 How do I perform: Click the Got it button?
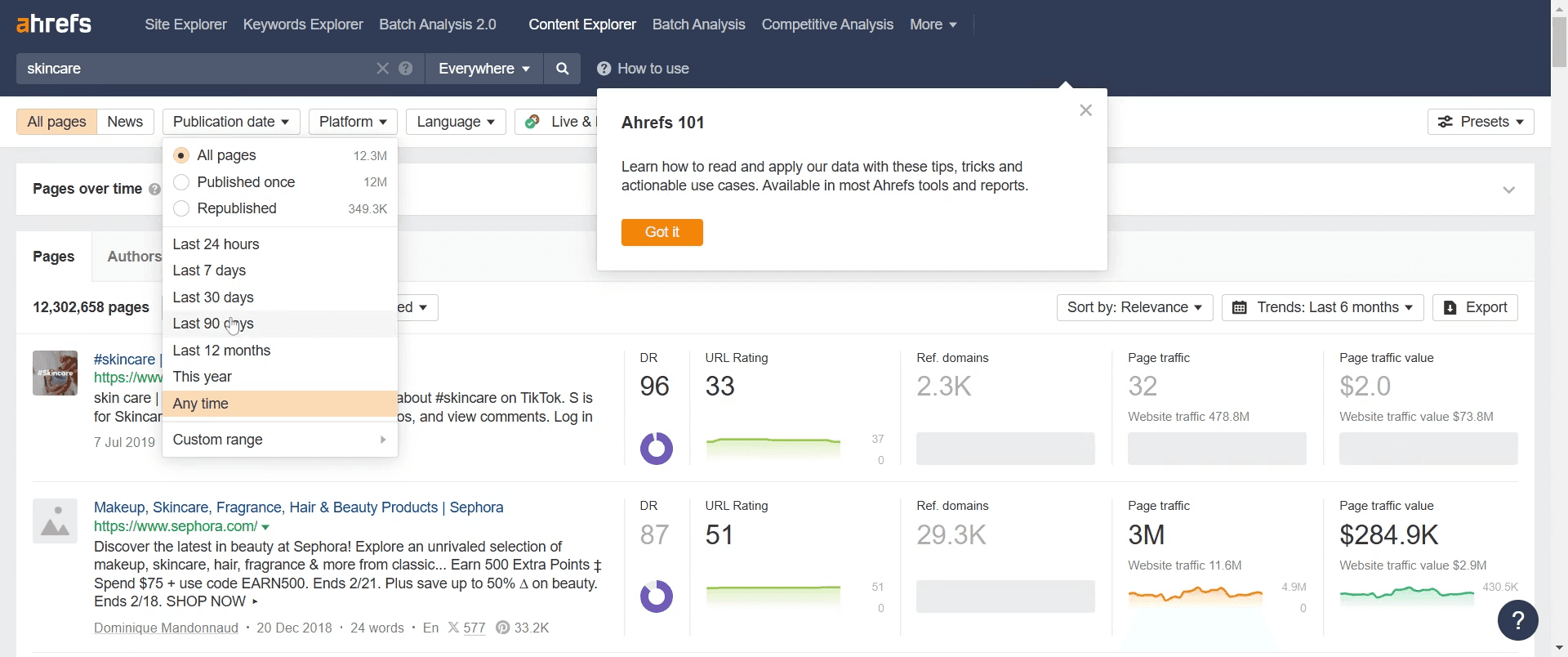(x=661, y=232)
